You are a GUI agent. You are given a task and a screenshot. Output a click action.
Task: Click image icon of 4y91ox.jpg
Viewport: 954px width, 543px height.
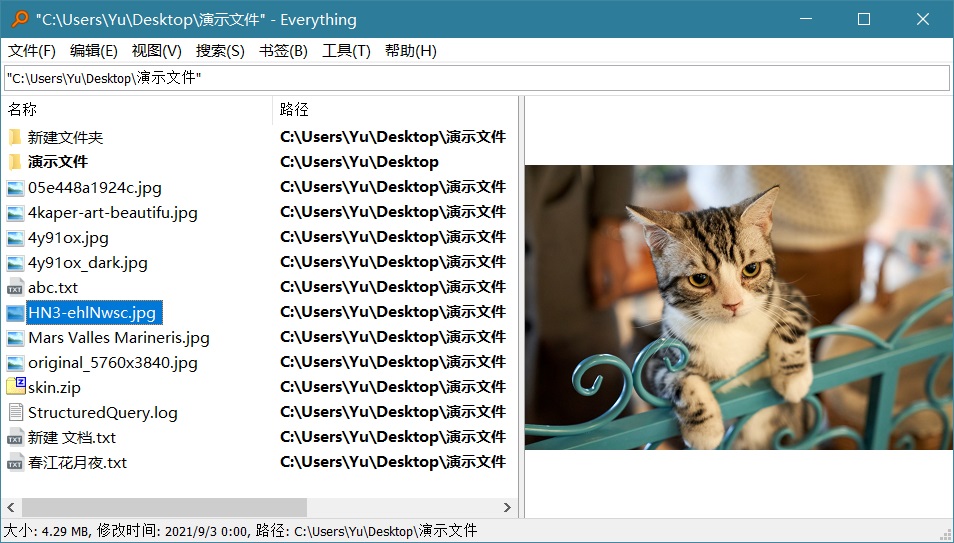tap(15, 238)
